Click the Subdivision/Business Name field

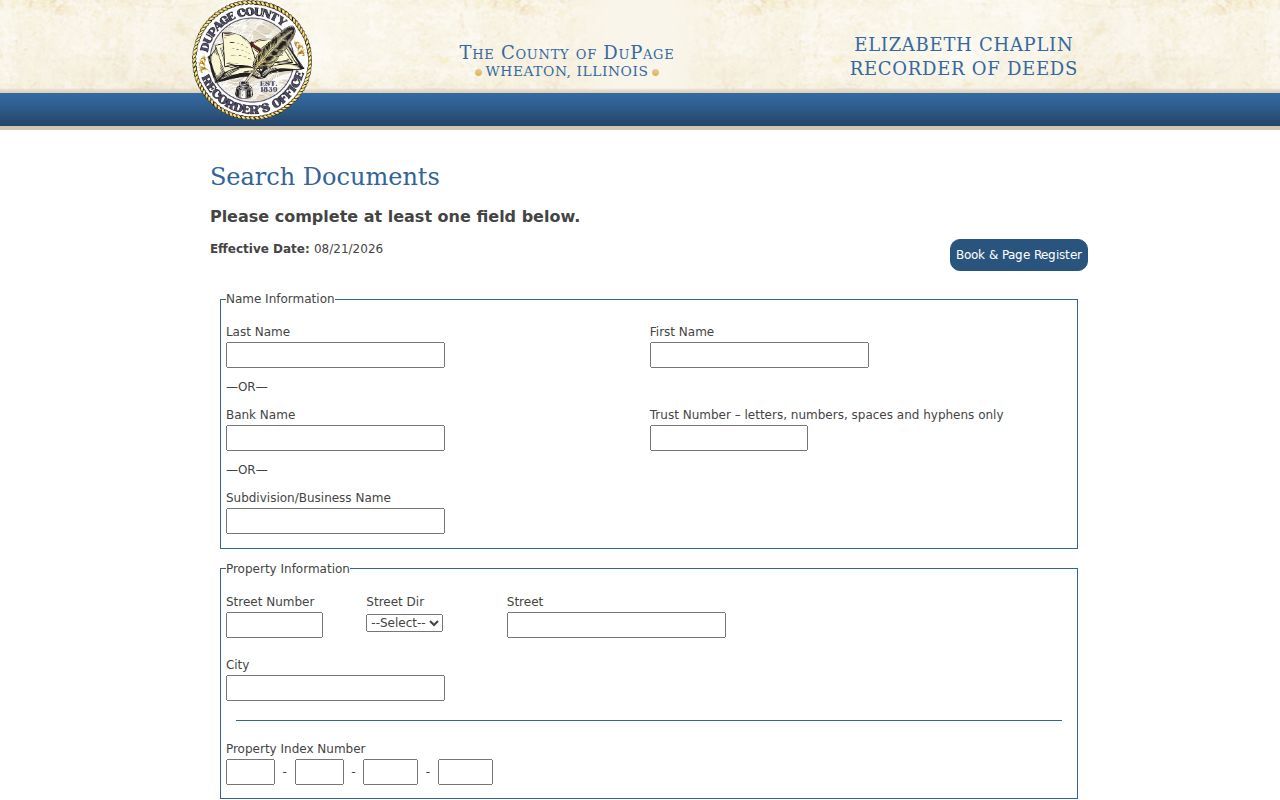(335, 521)
